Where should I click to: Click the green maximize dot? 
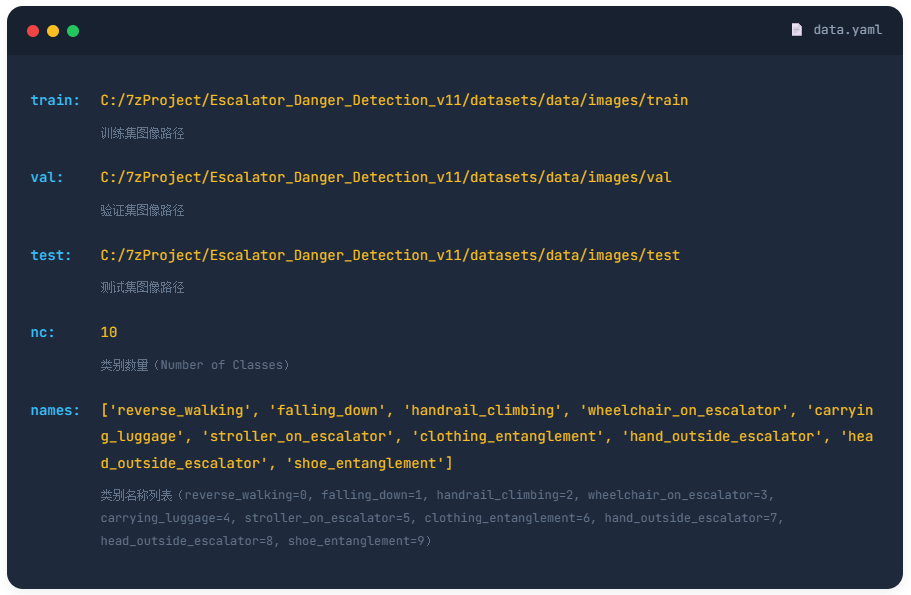click(73, 31)
